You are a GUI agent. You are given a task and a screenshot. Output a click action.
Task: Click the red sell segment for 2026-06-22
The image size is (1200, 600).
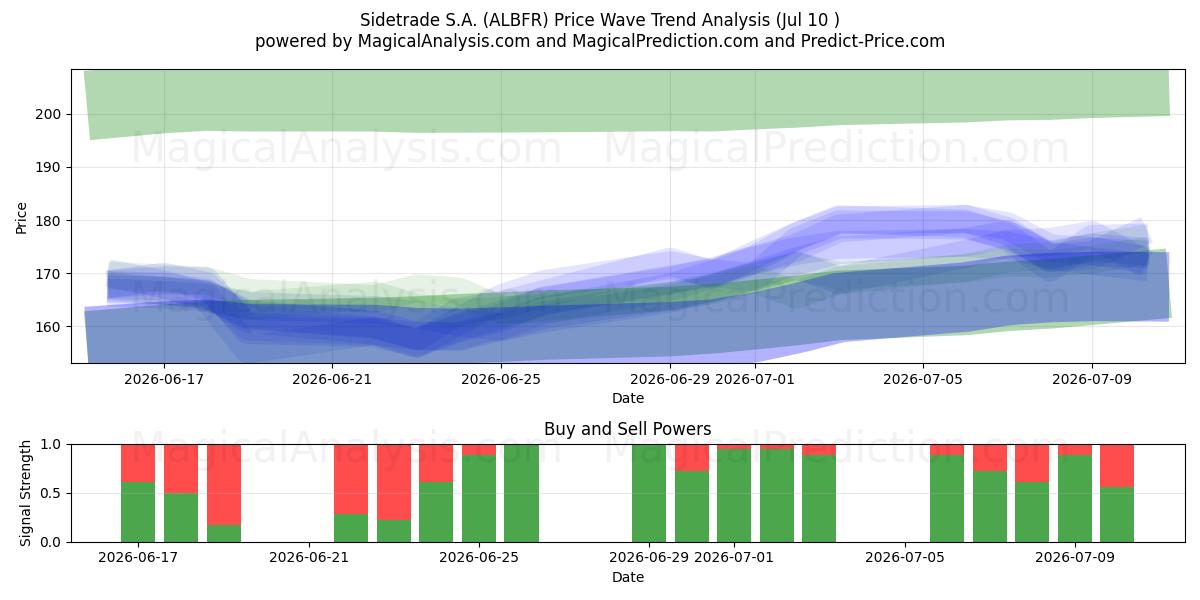coord(351,479)
